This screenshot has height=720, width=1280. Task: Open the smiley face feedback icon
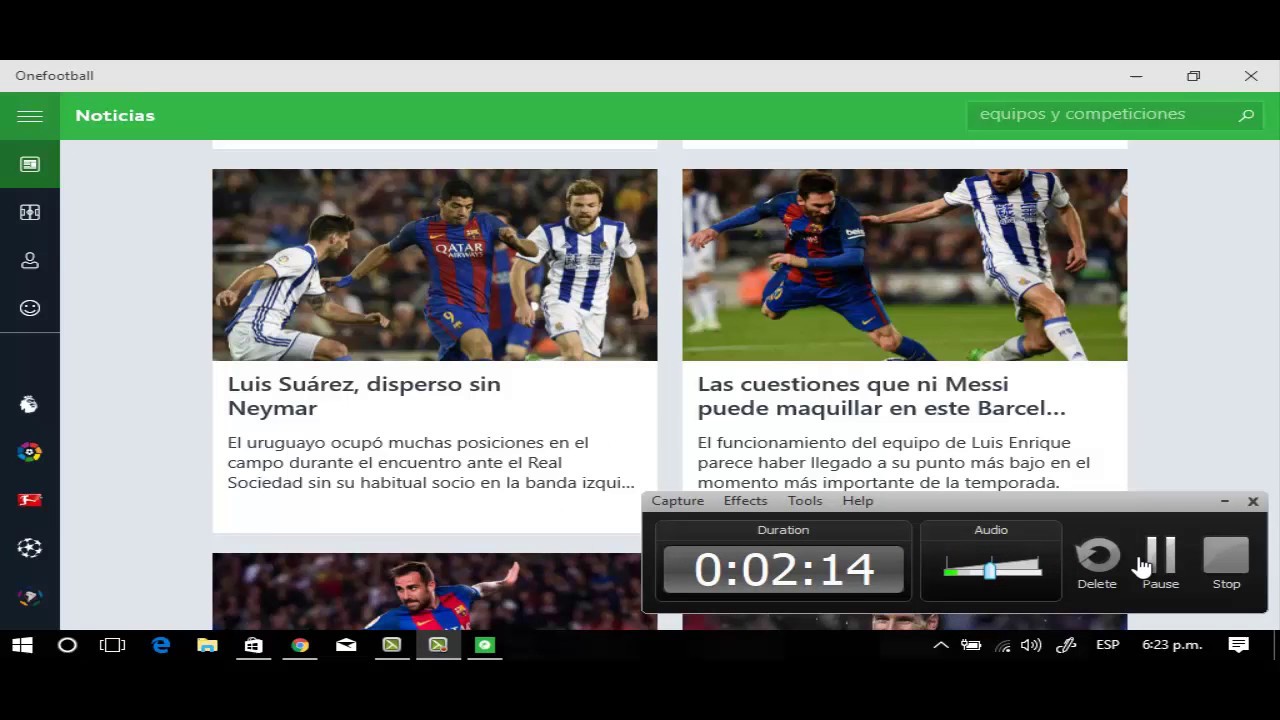[30, 308]
